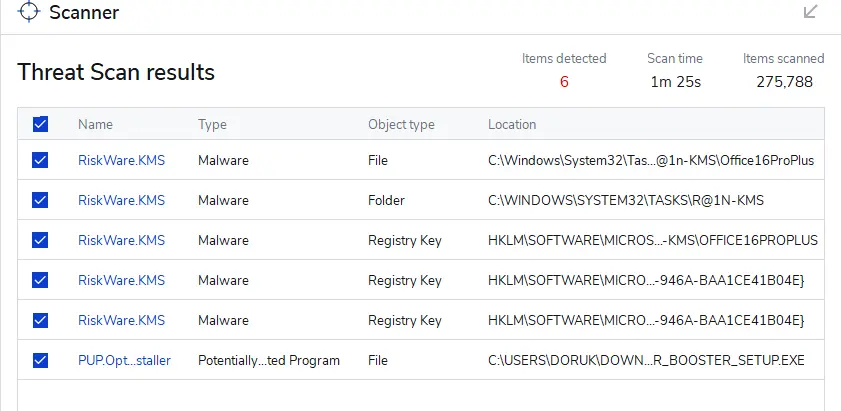Open the first RiskWare.KMS threat link
This screenshot has height=411, width=841.
[121, 160]
